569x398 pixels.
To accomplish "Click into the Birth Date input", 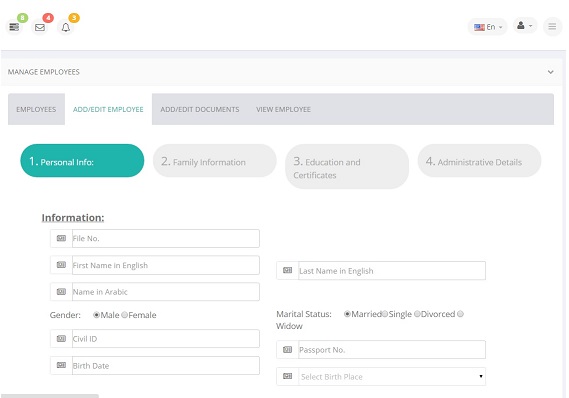I will pyautogui.click(x=166, y=365).
